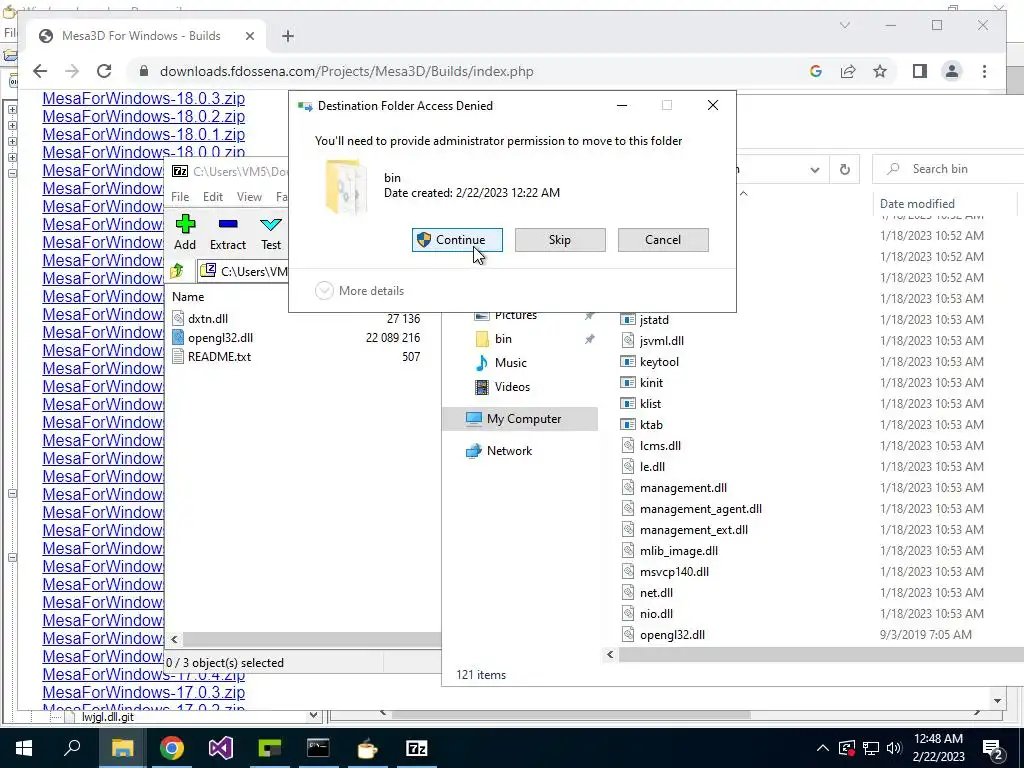
Task: Click the Name column header in 7-Zip
Action: click(x=188, y=296)
